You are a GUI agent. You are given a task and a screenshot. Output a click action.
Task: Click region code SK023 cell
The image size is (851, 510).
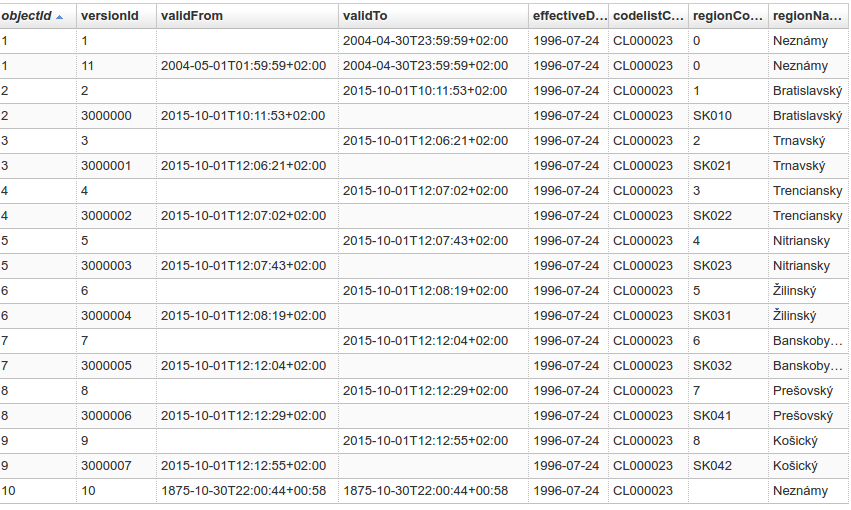point(712,266)
